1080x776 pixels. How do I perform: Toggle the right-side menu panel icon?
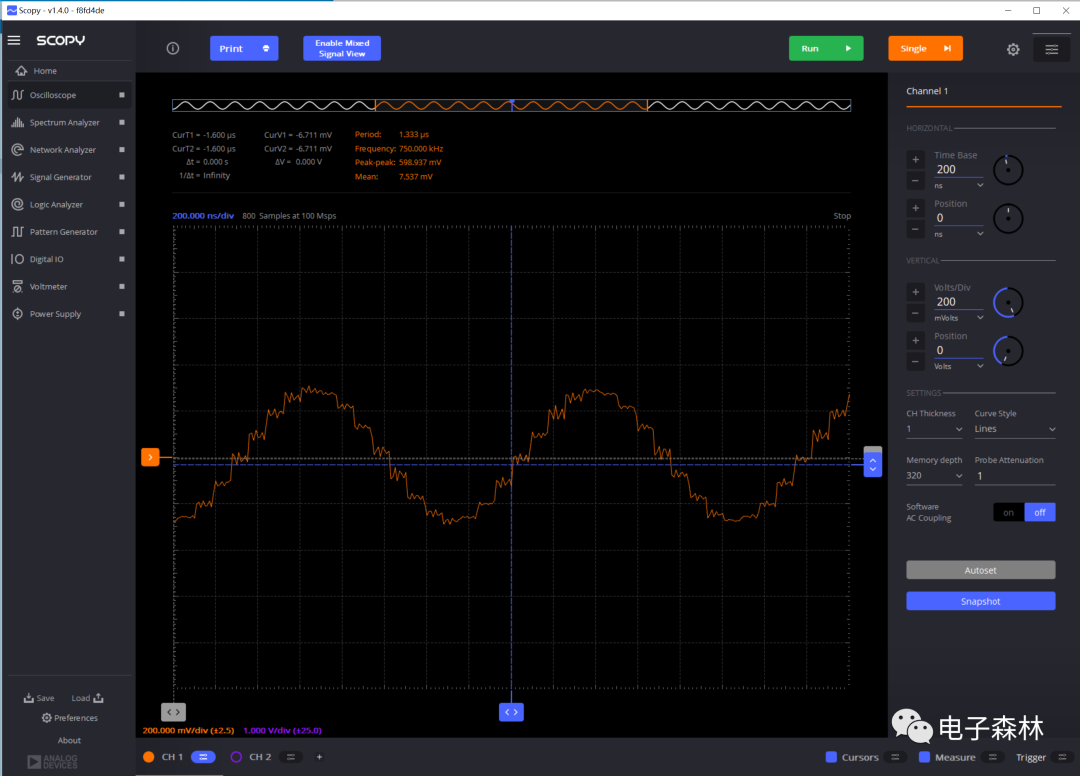[1051, 49]
